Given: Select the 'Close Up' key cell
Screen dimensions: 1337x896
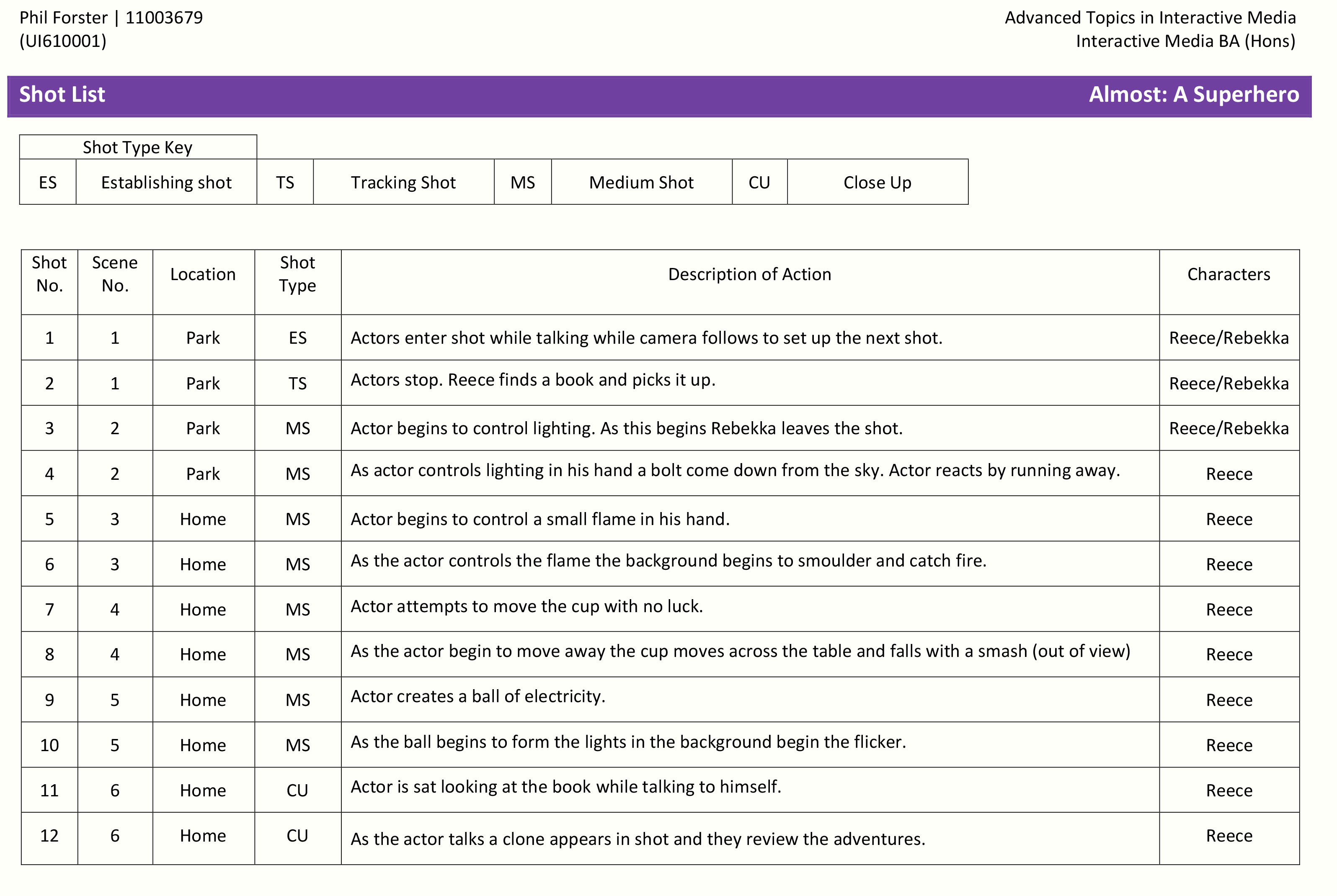Looking at the screenshot, I should point(877,182).
